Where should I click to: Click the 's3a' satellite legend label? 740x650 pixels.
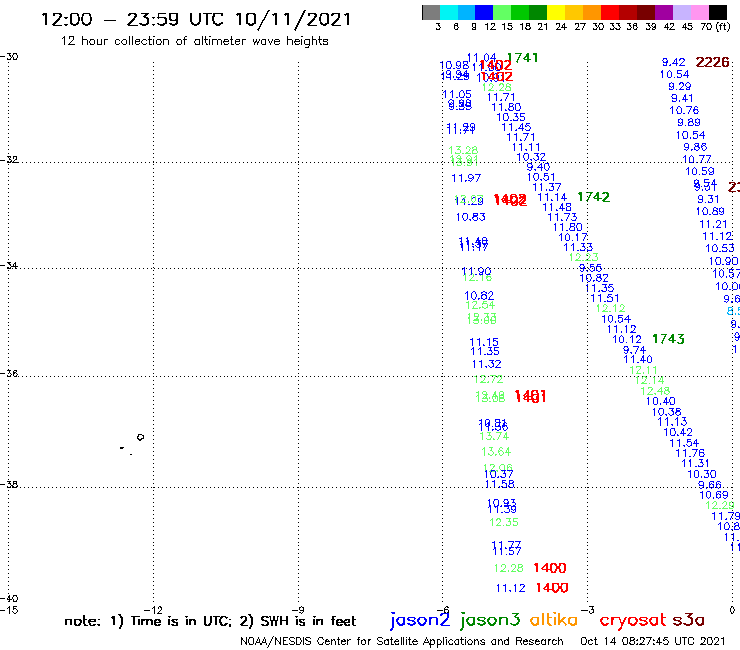pyautogui.click(x=688, y=620)
